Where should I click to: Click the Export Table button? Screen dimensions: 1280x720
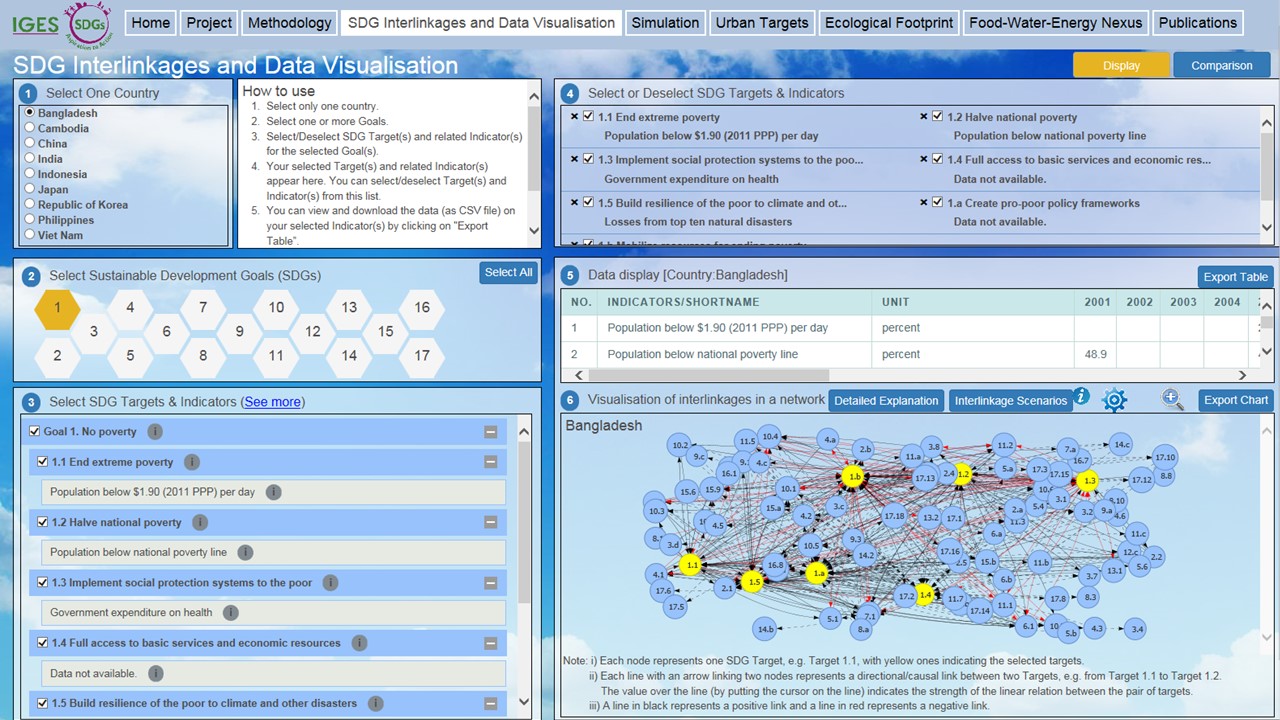click(1235, 277)
